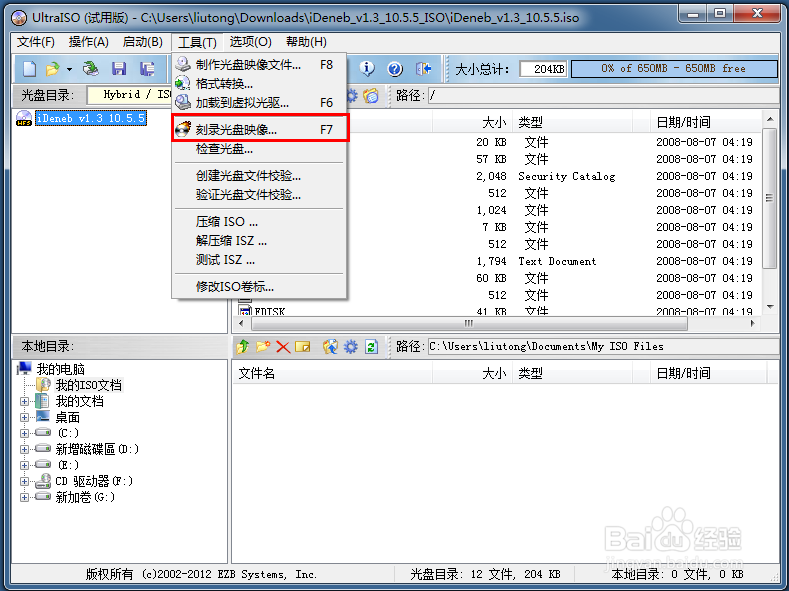Choose 检查光盘... menu entry
The width and height of the screenshot is (789, 591).
point(260,149)
